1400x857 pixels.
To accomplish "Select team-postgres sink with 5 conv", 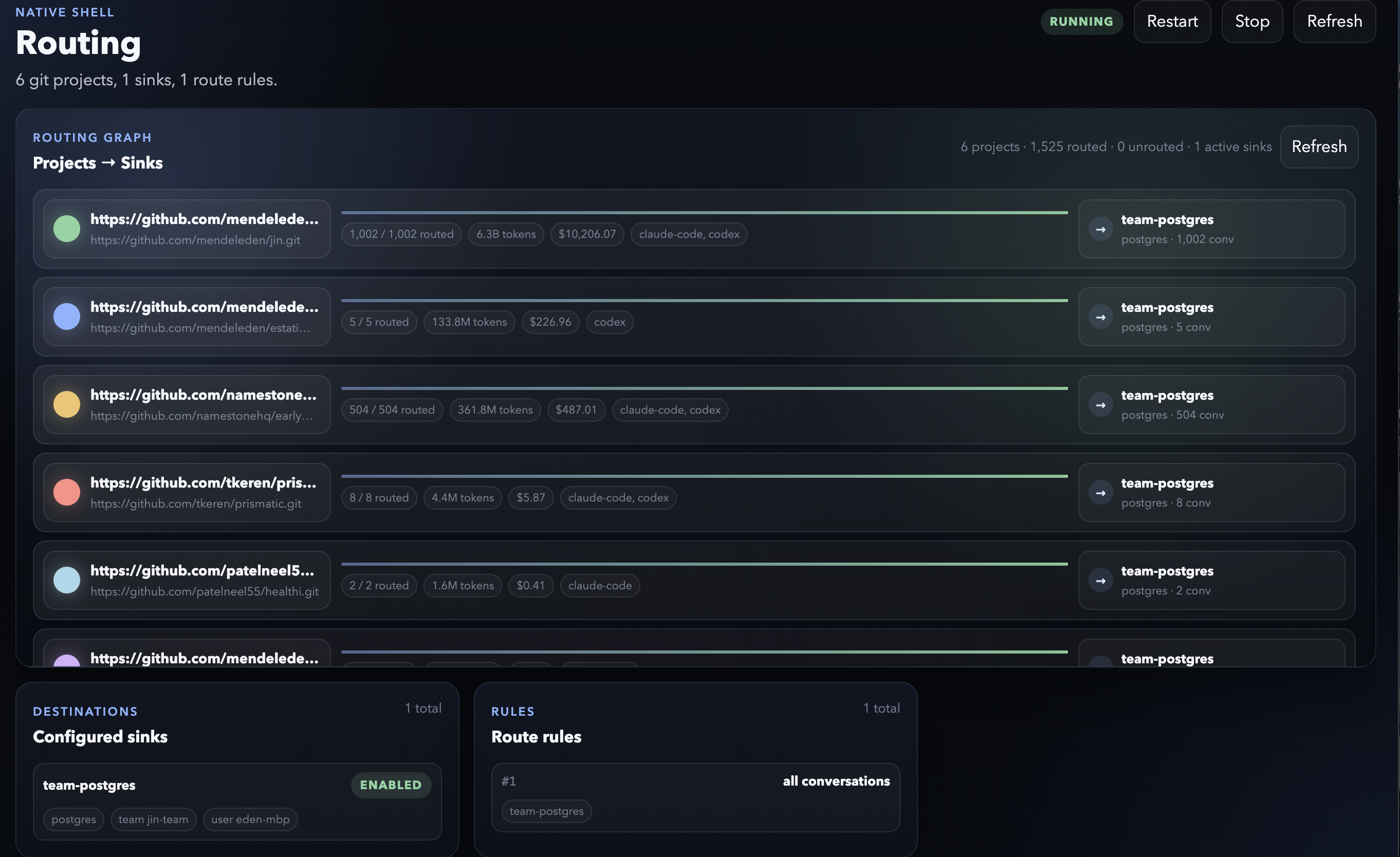I will pos(1211,317).
